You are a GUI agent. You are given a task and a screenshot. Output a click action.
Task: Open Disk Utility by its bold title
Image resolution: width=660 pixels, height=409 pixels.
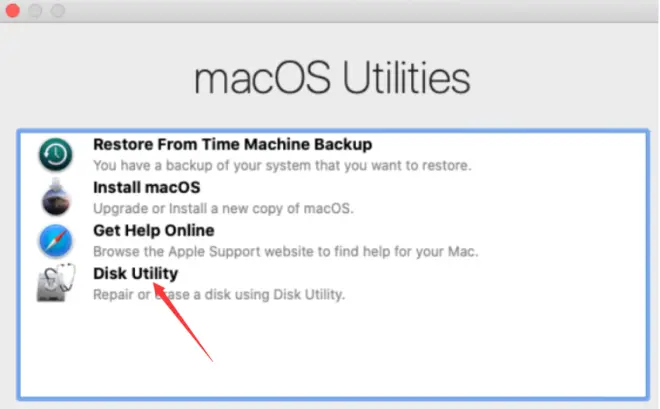(136, 274)
